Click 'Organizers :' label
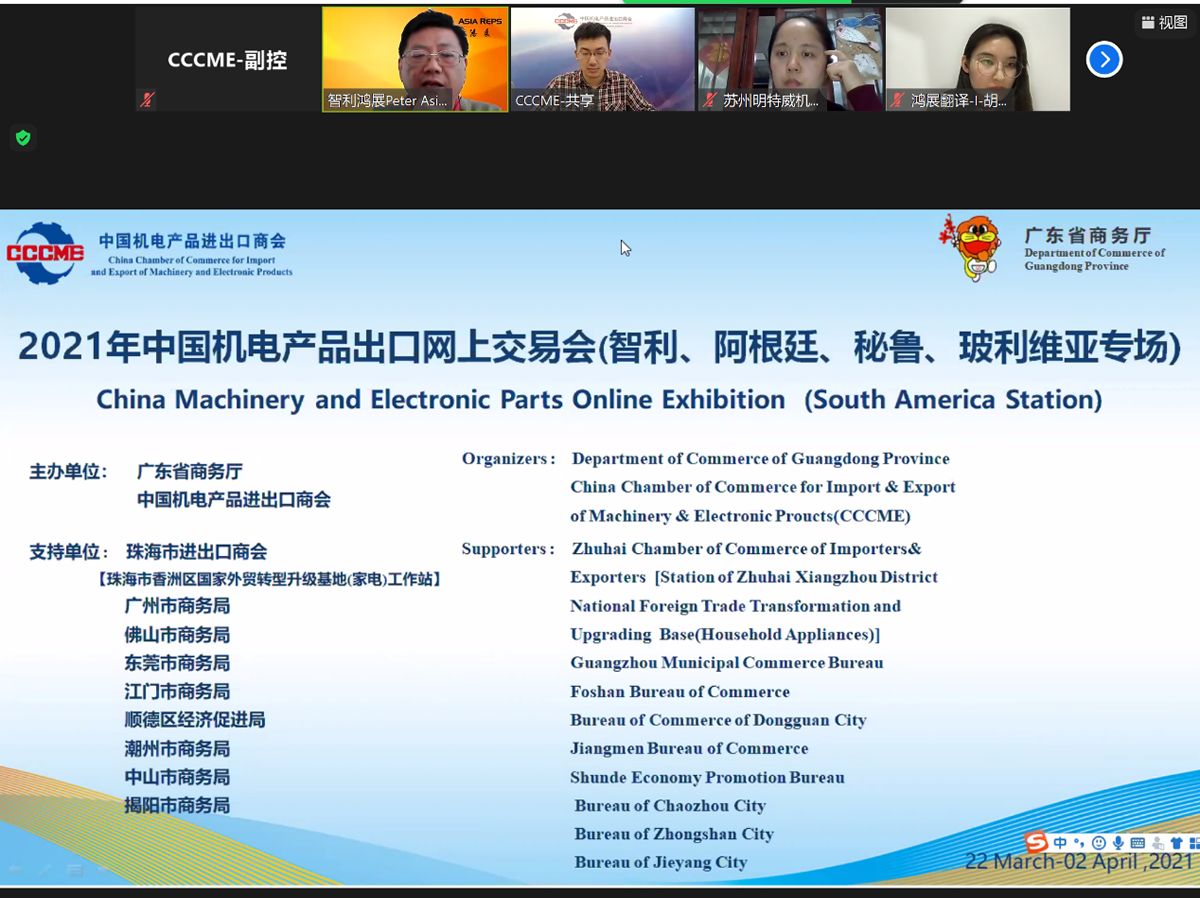 point(509,459)
